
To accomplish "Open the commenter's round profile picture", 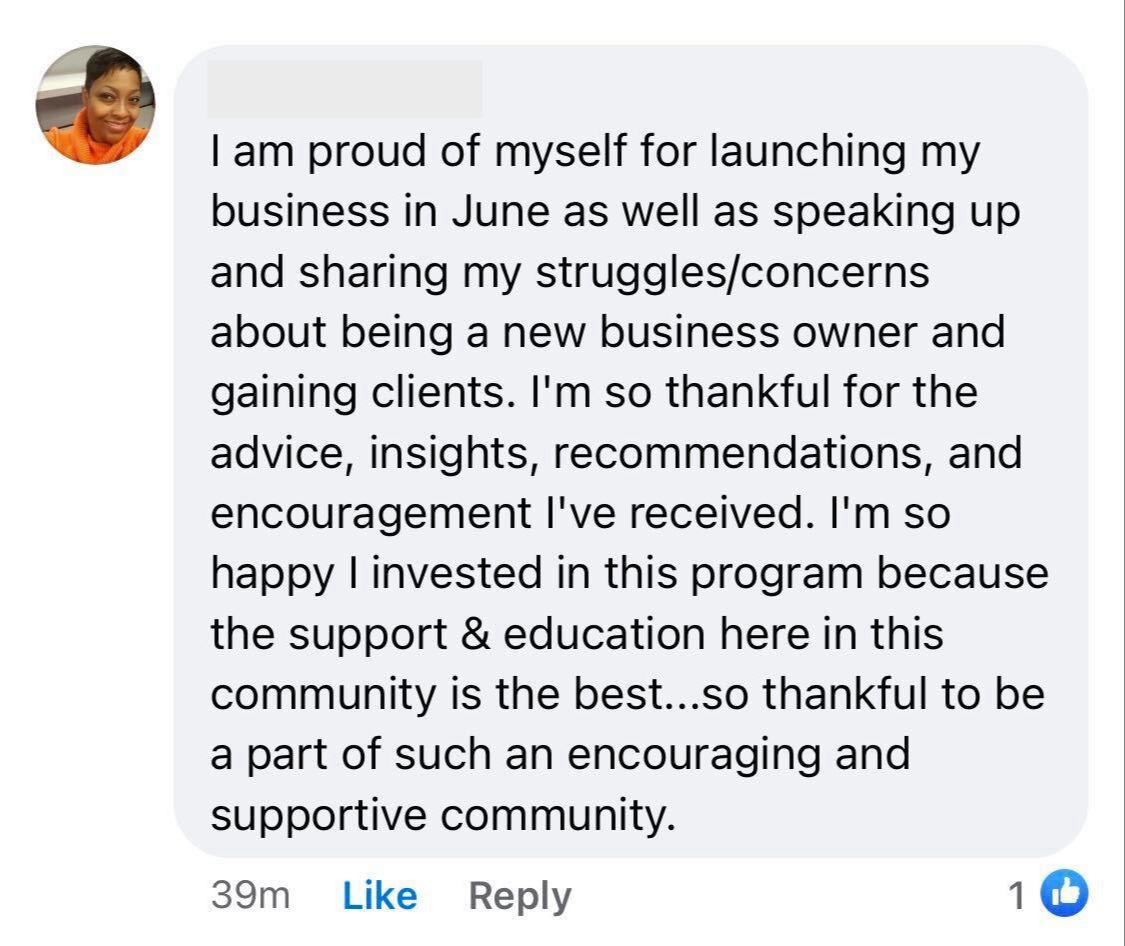I will [96, 104].
